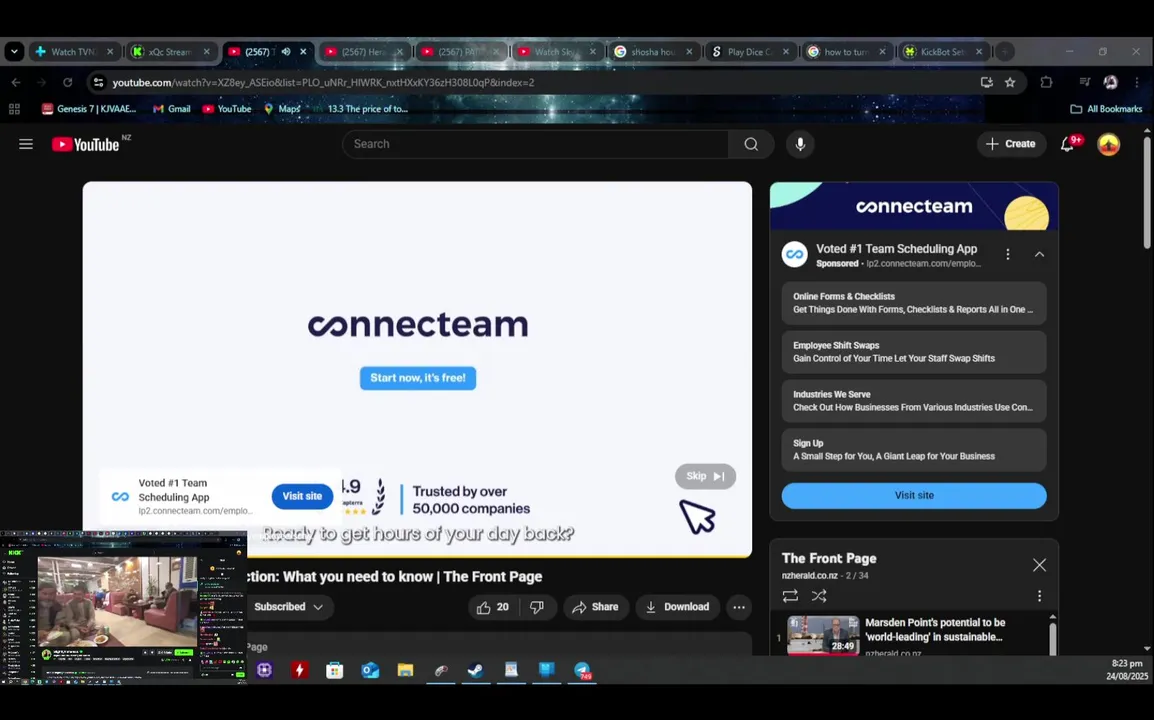The width and height of the screenshot is (1154, 720).
Task: Open the Maps bookmark
Action: (282, 109)
